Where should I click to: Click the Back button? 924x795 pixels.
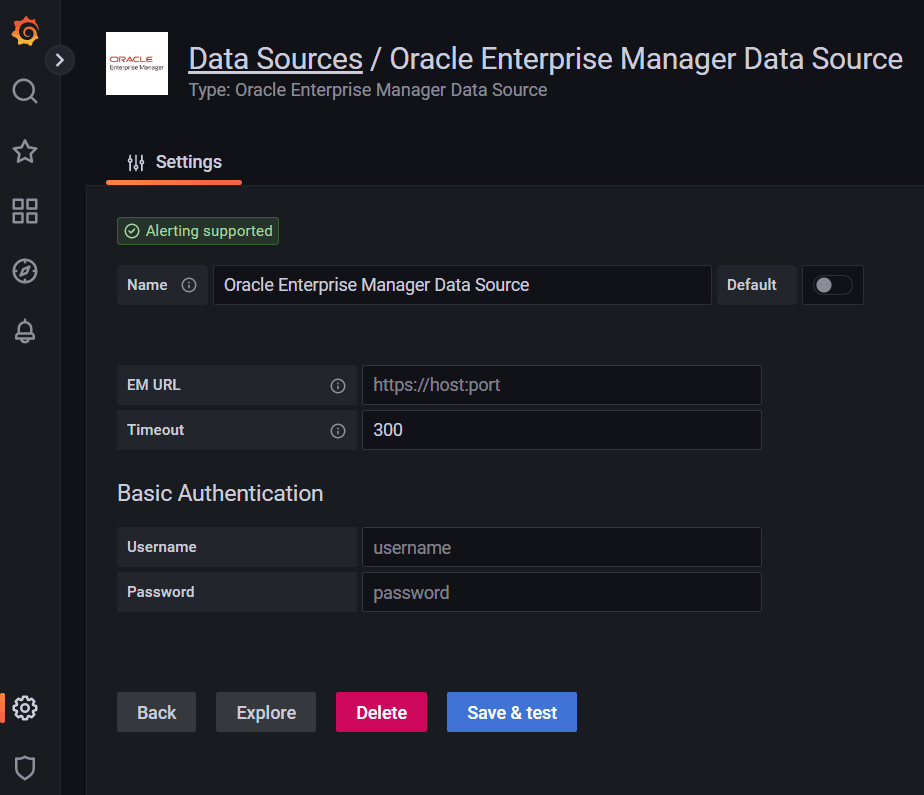(156, 712)
